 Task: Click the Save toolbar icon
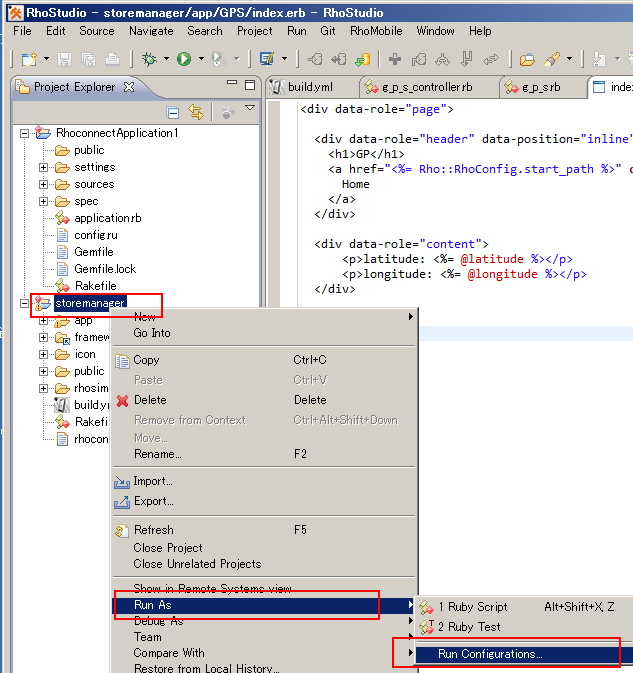pyautogui.click(x=64, y=59)
